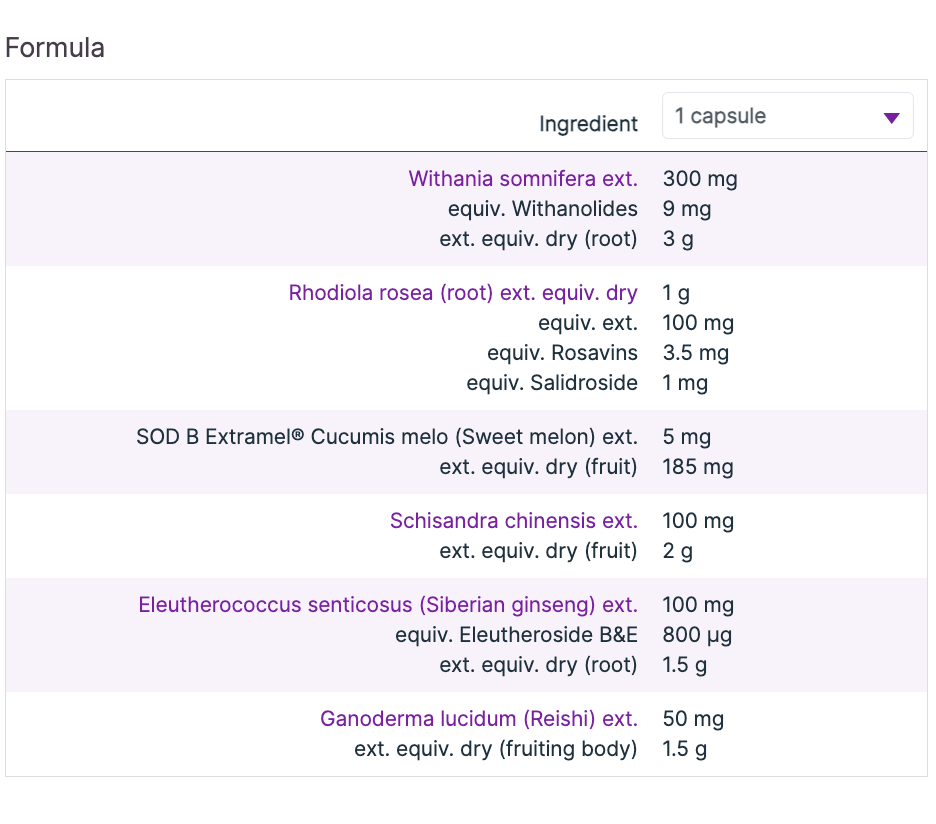
Task: Click the purple dropdown arrow triangle
Action: [892, 118]
